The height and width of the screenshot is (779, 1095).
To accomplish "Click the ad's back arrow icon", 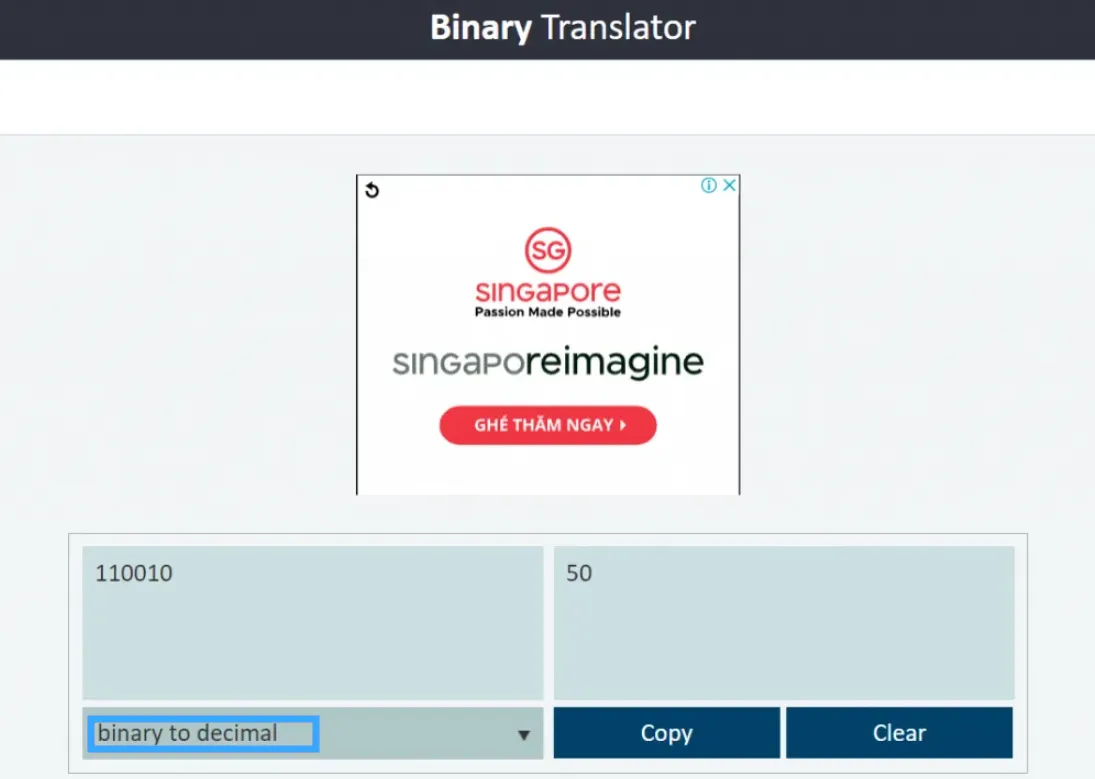I will click(x=372, y=190).
